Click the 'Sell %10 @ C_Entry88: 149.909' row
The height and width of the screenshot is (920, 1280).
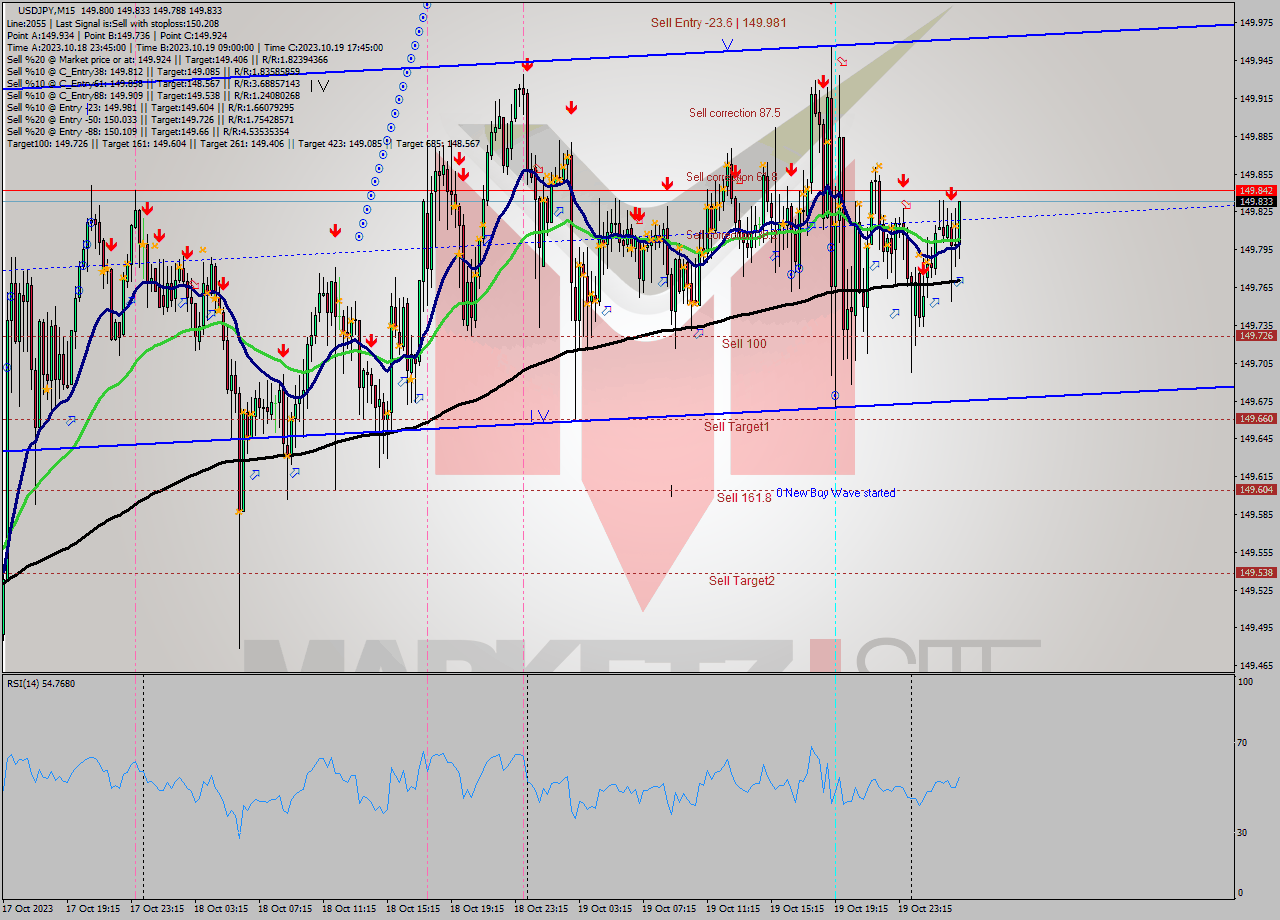153,95
